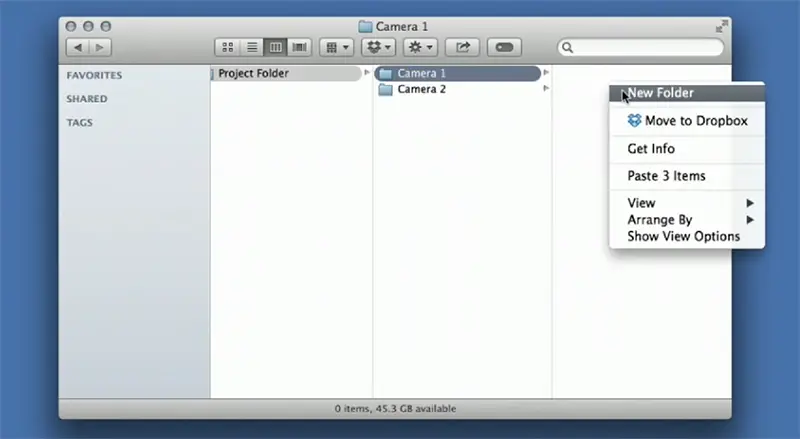
Task: Select the Camera 1 folder
Action: tap(458, 74)
